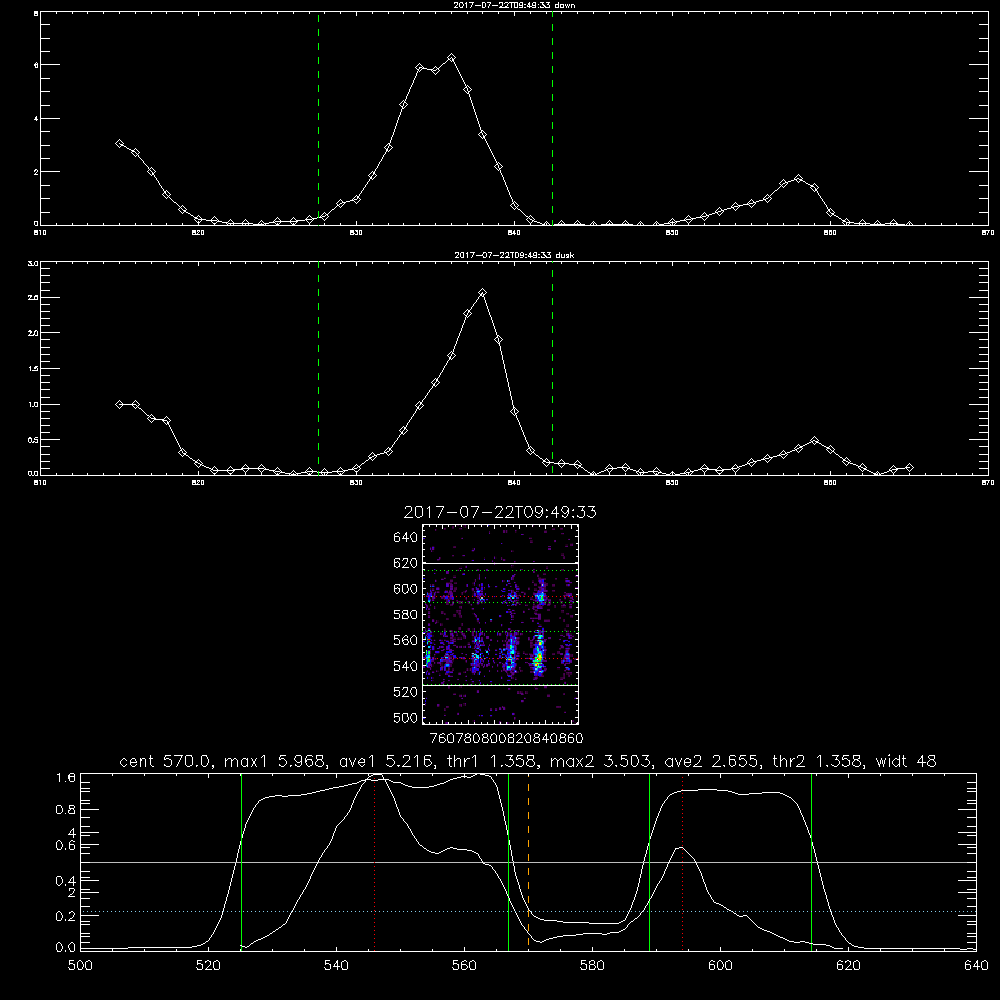Click the last diamond point of the dusk curve

pos(909,467)
